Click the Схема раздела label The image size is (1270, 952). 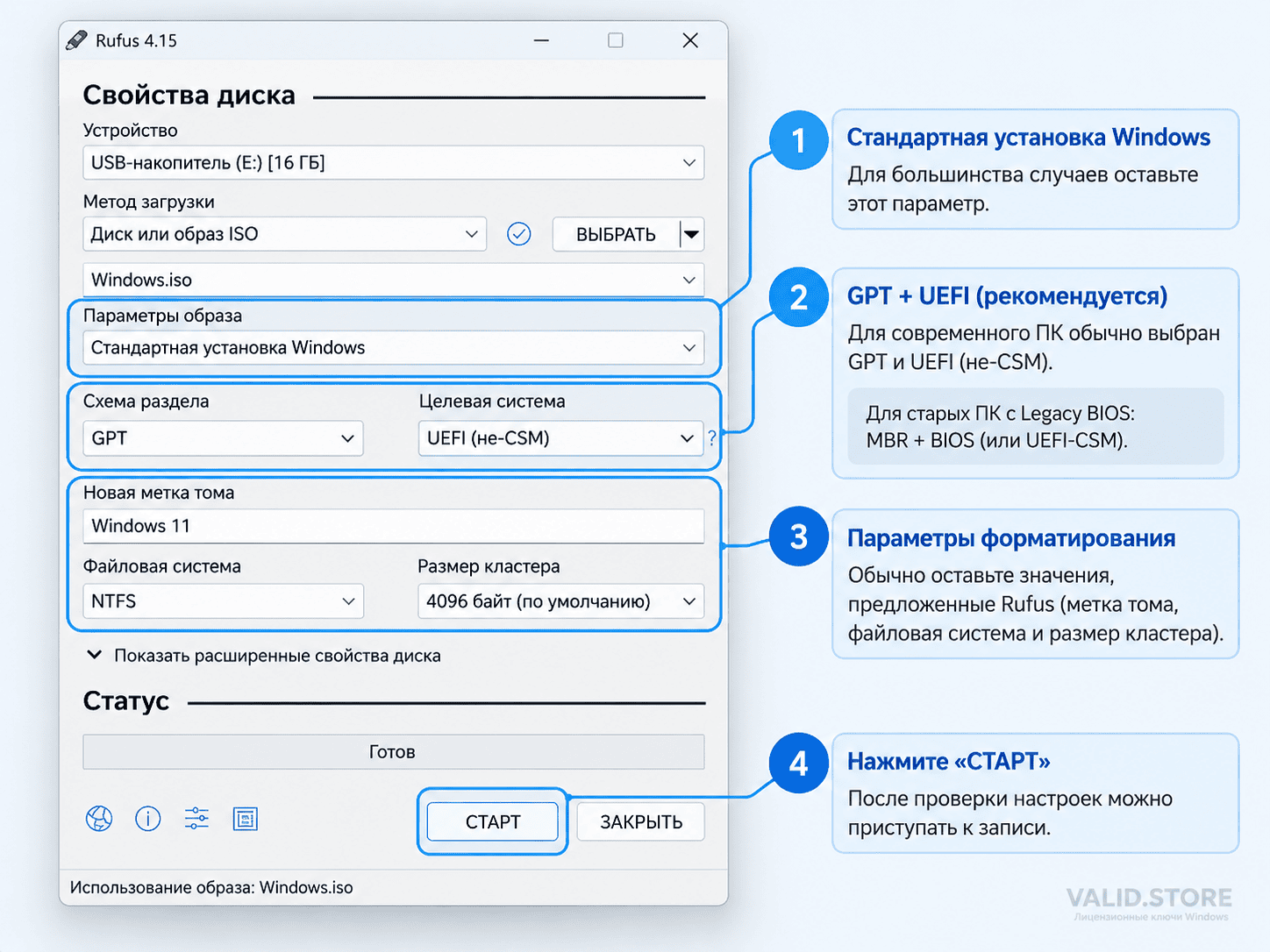pos(146,401)
